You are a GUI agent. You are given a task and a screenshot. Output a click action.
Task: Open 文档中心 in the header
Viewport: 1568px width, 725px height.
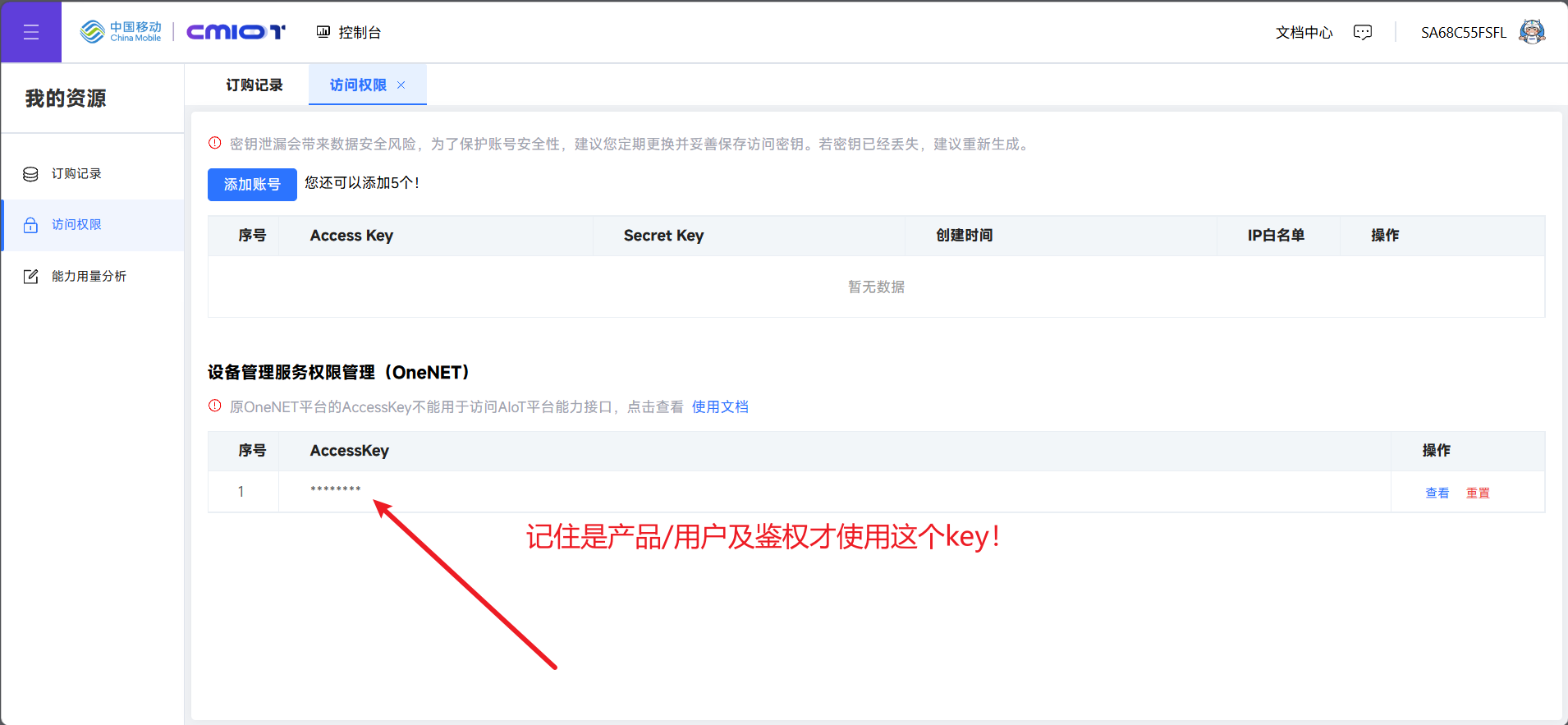[x=1304, y=32]
